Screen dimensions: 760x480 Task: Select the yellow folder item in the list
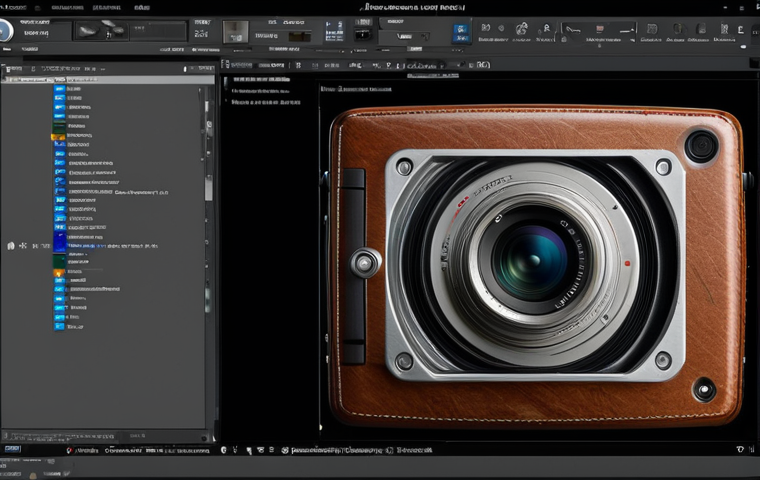(58, 137)
